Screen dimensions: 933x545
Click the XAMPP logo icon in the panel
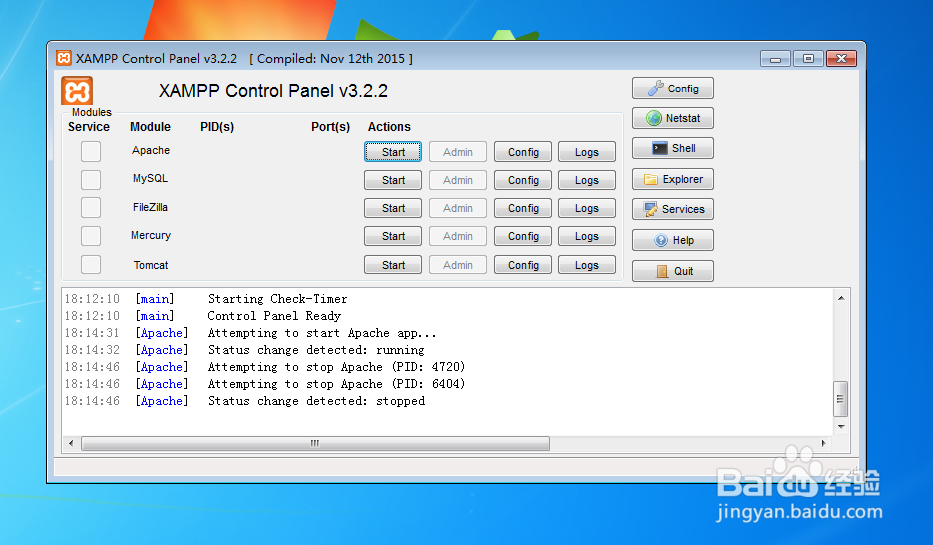pos(77,91)
